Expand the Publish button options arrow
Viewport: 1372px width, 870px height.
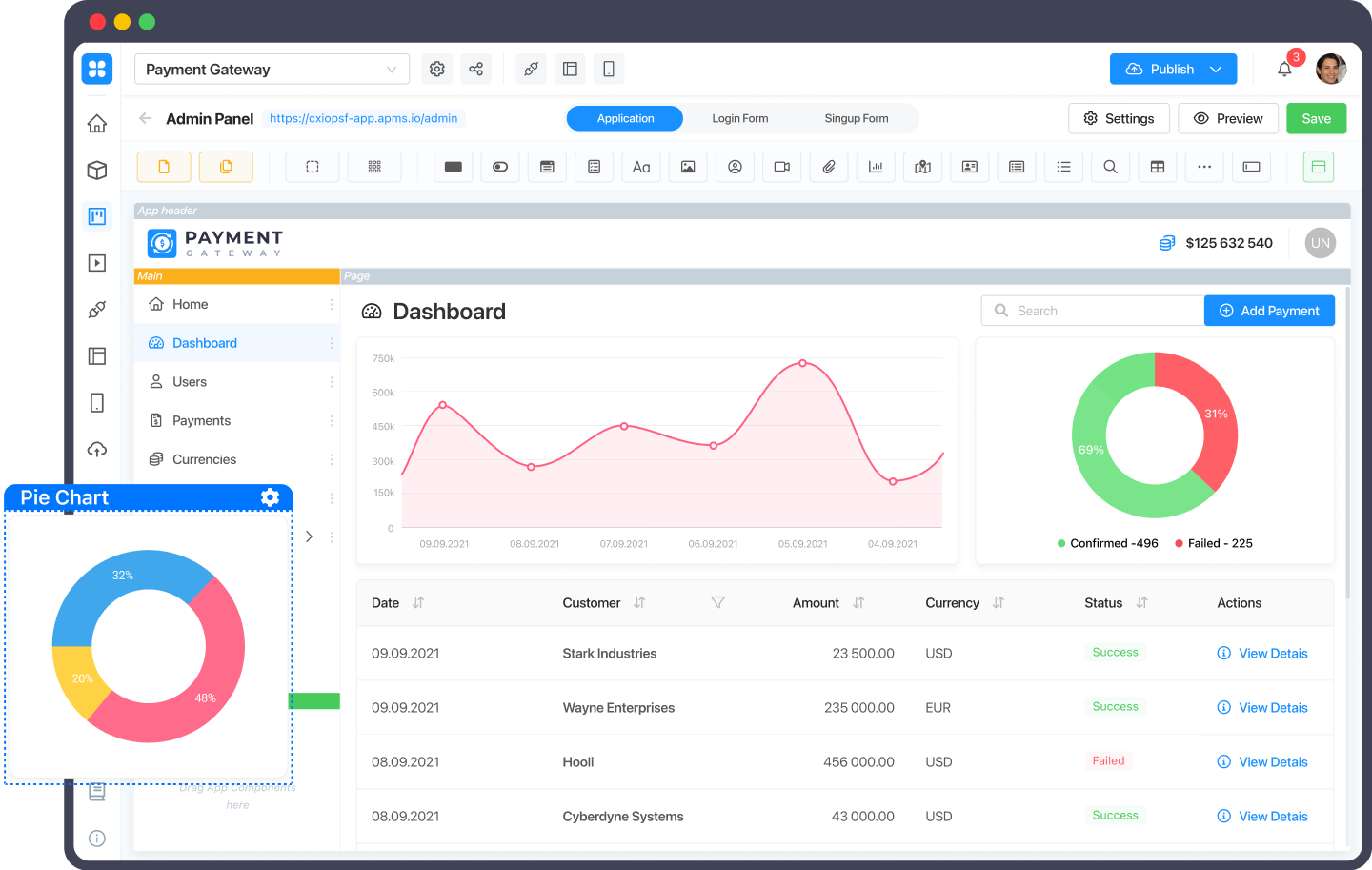click(x=1217, y=69)
